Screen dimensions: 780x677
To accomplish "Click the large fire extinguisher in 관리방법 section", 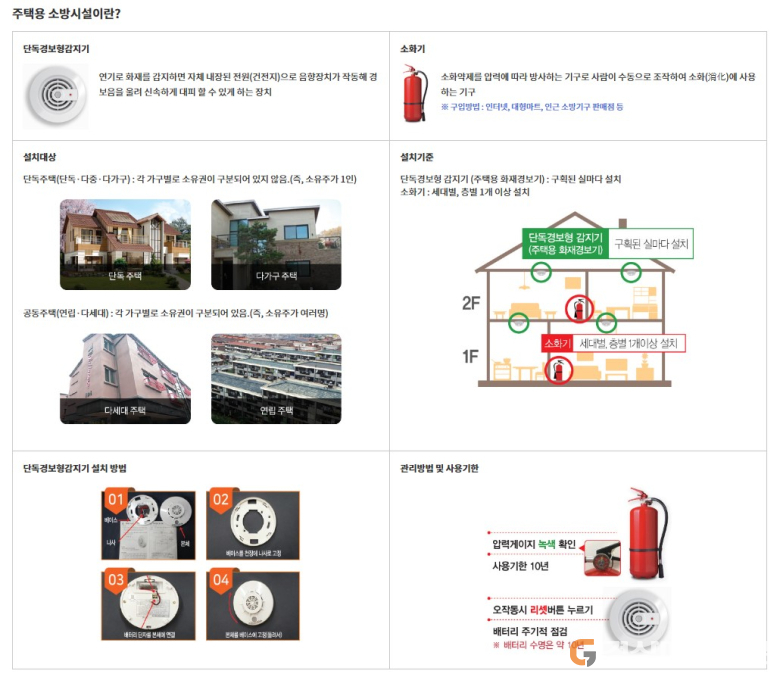I will pyautogui.click(x=647, y=533).
